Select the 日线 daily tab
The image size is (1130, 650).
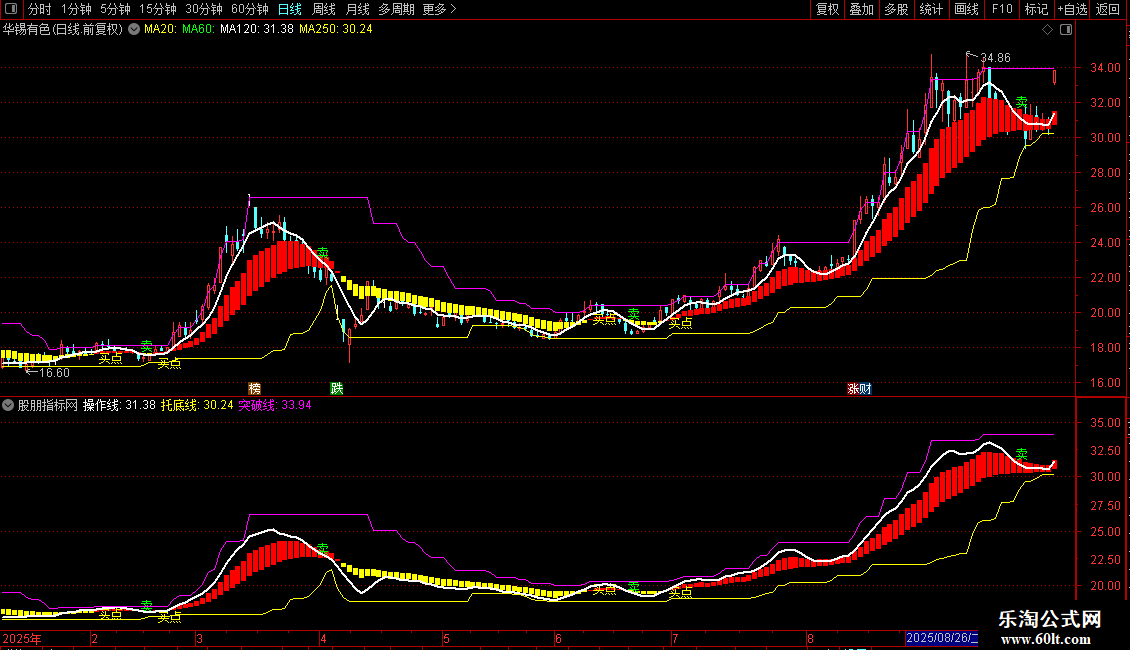[x=290, y=9]
